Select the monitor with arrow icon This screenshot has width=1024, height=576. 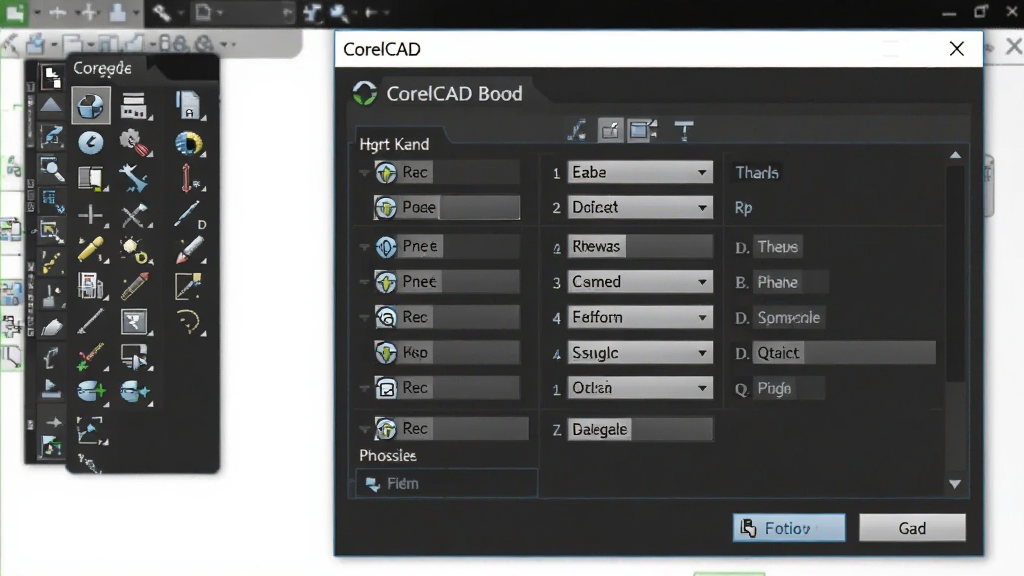click(135, 357)
